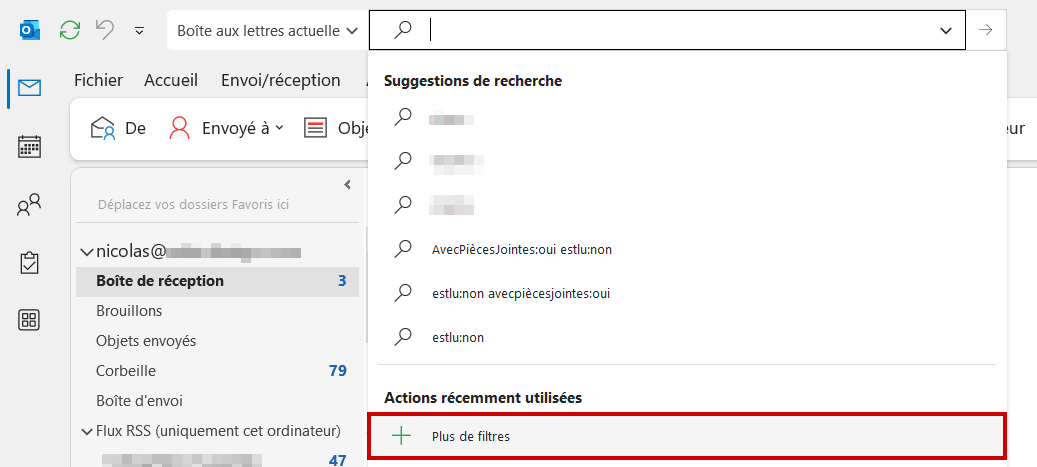Collapse the Flux RSS folder group

pos(87,431)
